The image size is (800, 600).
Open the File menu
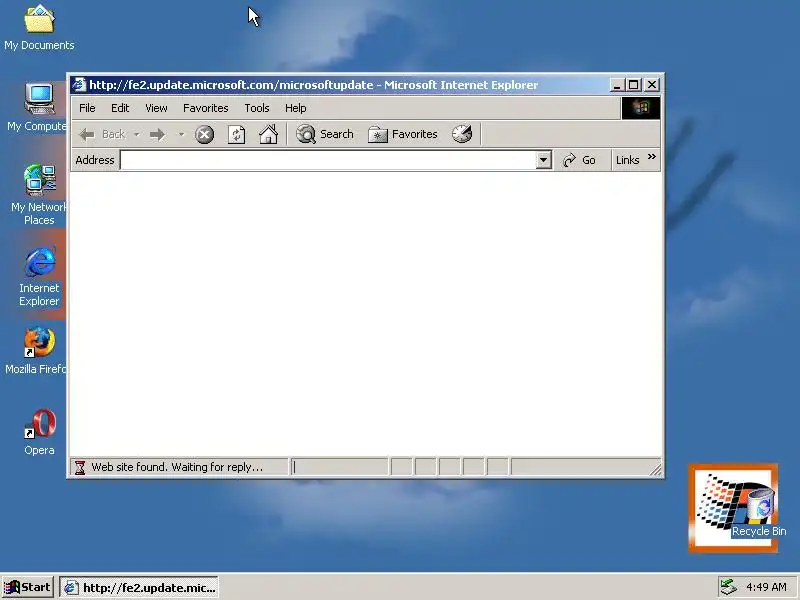pos(87,108)
